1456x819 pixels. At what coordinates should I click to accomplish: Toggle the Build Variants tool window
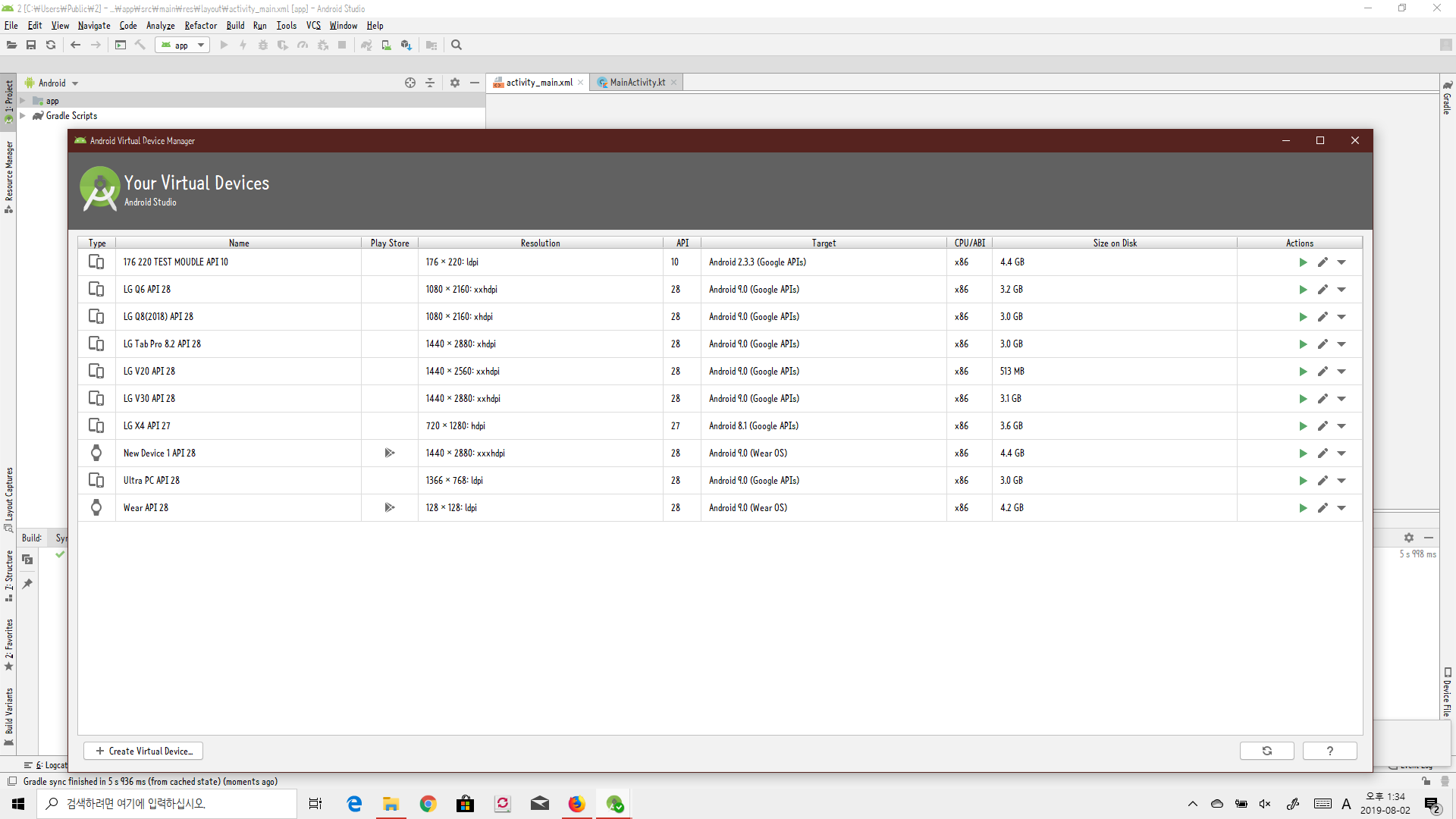(x=8, y=717)
